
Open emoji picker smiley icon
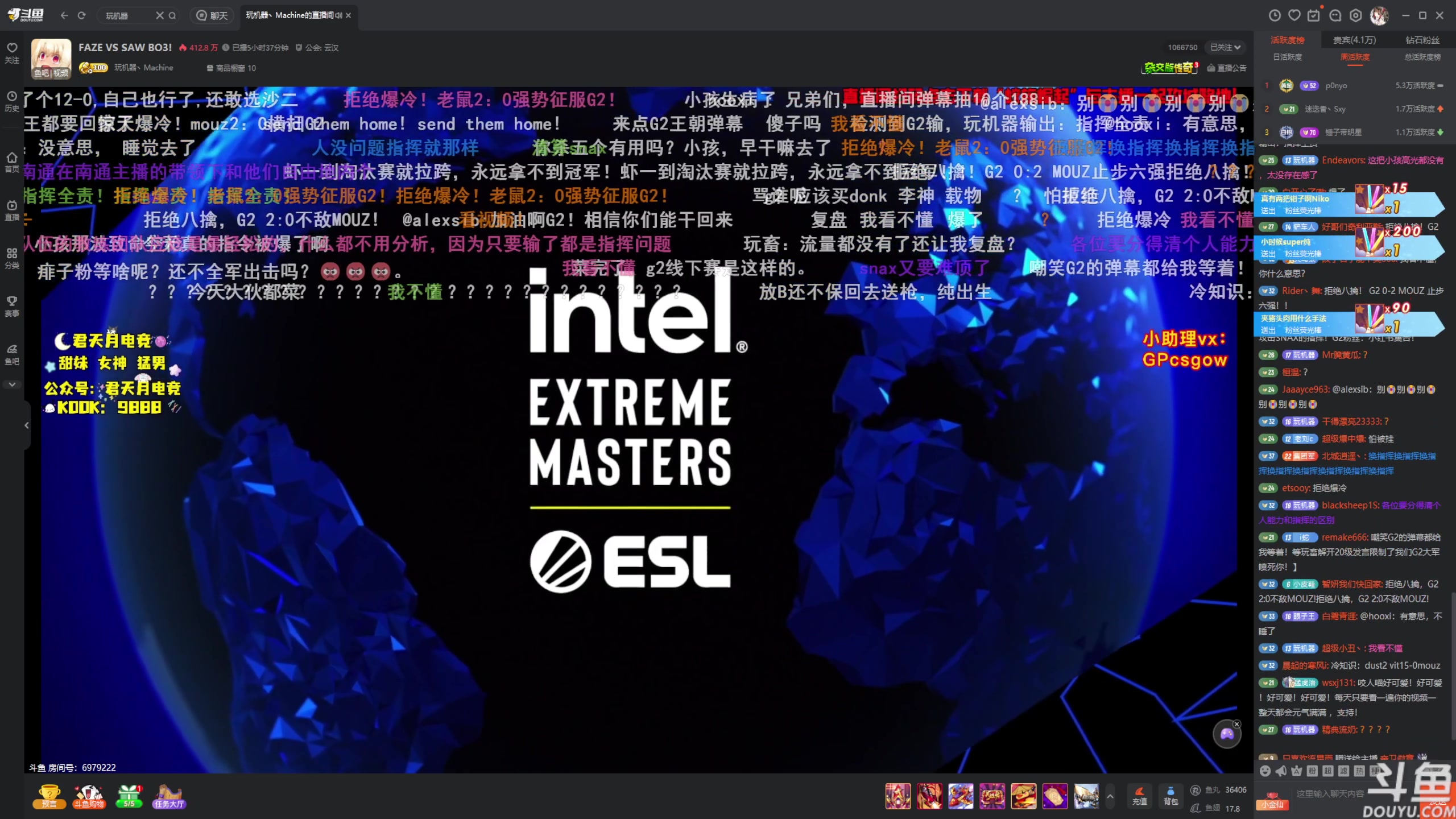coord(1265,771)
